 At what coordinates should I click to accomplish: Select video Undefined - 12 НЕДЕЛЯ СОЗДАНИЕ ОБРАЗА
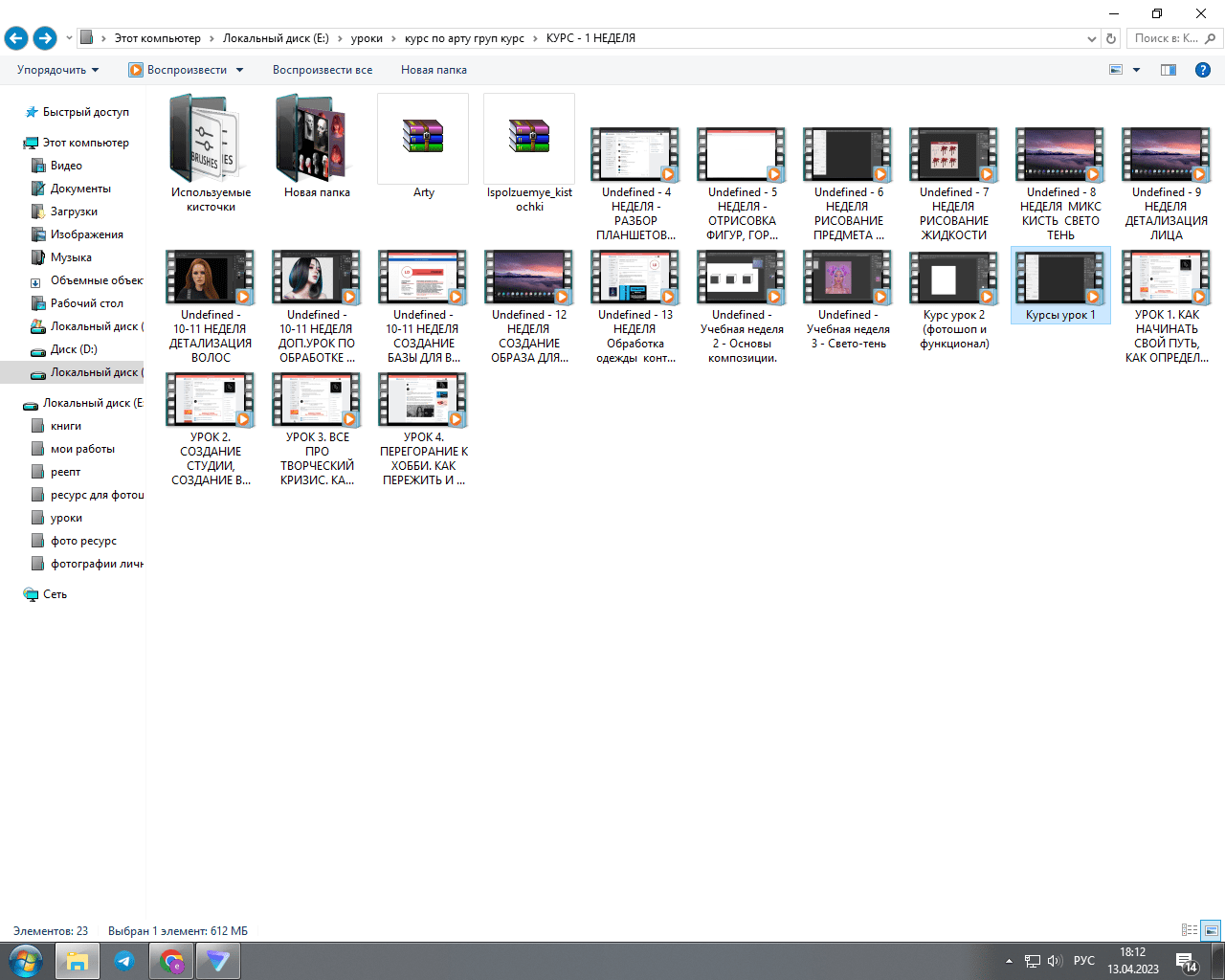coord(529,306)
